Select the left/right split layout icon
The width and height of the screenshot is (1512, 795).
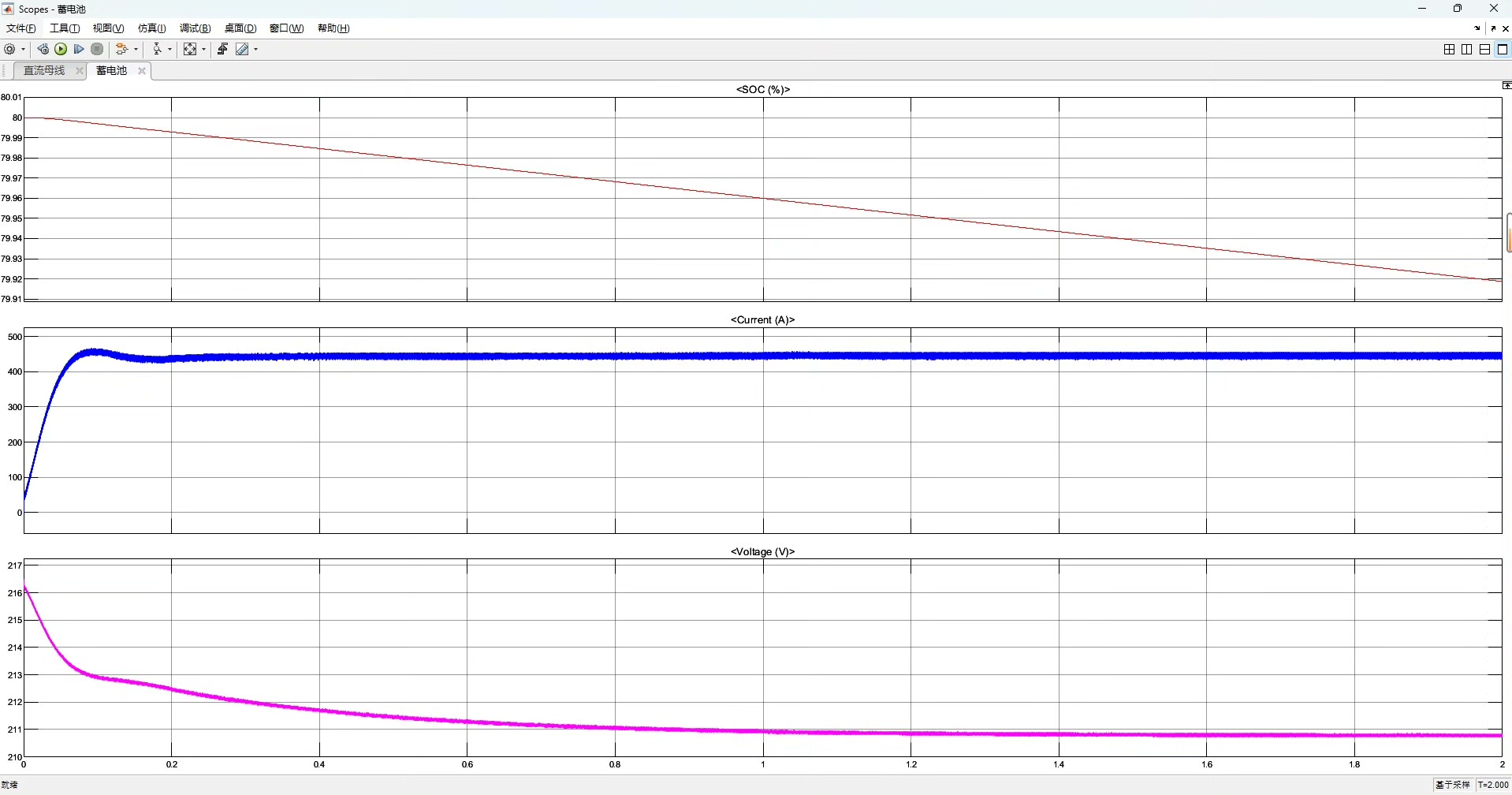pos(1467,50)
